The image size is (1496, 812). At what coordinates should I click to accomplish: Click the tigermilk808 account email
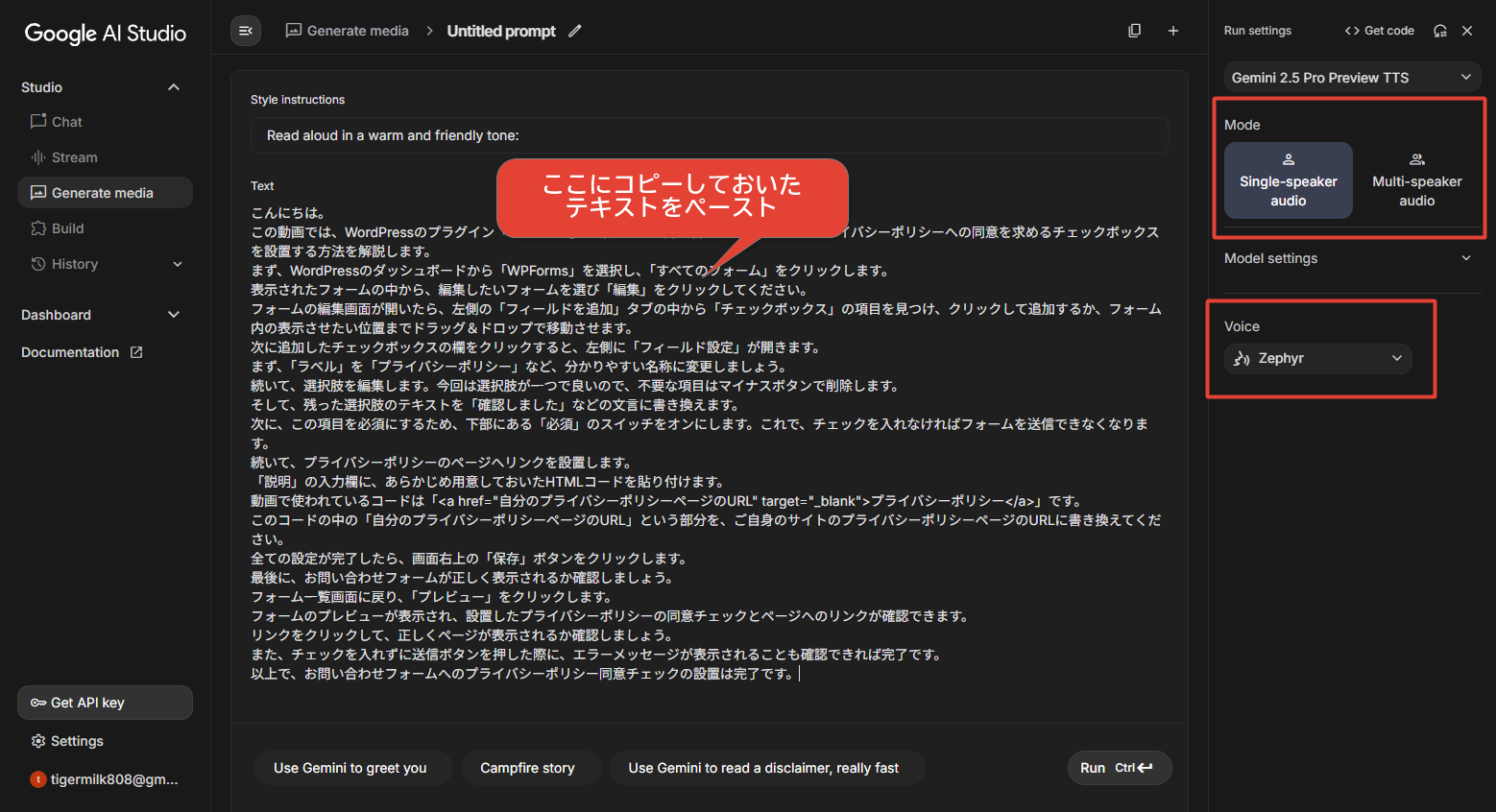click(114, 779)
